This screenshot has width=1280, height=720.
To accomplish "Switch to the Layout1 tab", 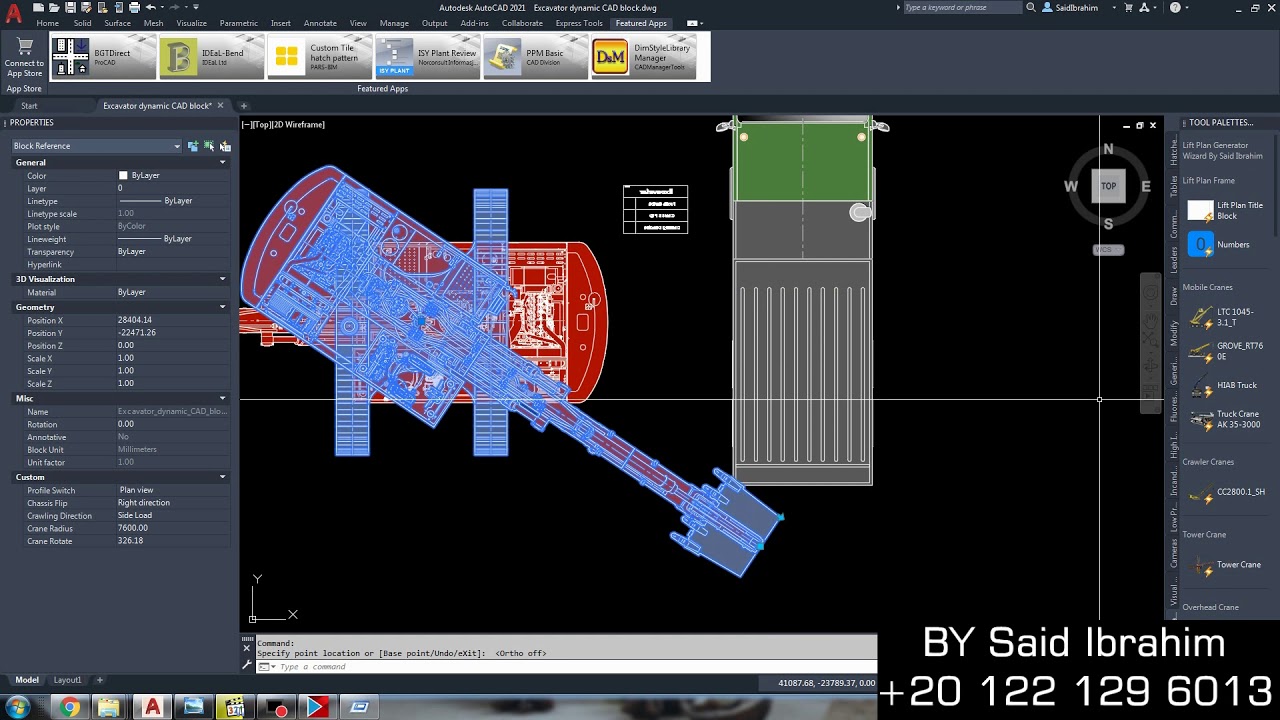I will tap(67, 680).
